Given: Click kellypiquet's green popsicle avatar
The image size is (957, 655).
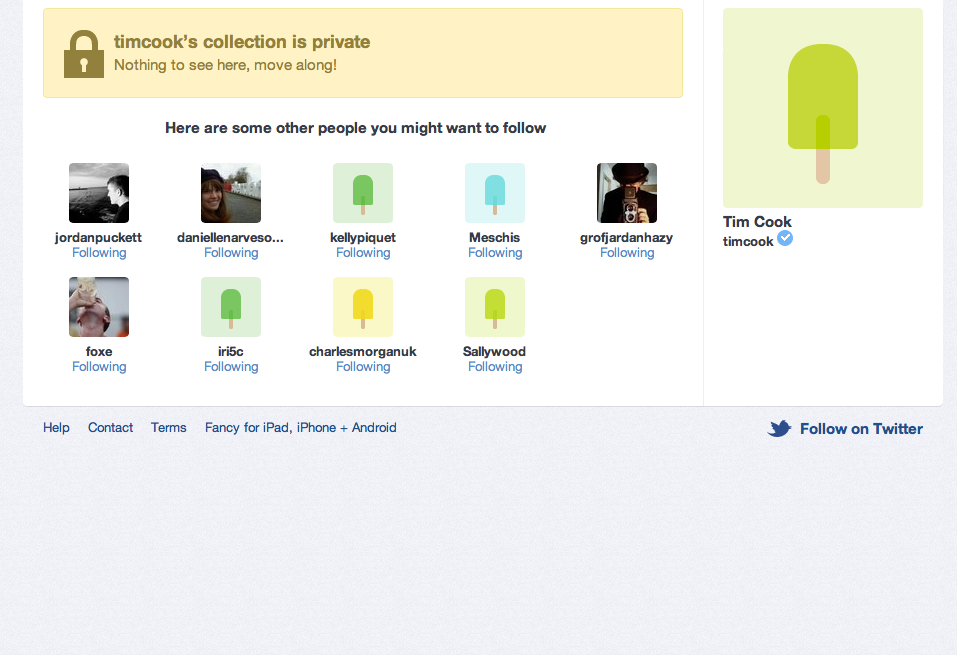Looking at the screenshot, I should (363, 193).
